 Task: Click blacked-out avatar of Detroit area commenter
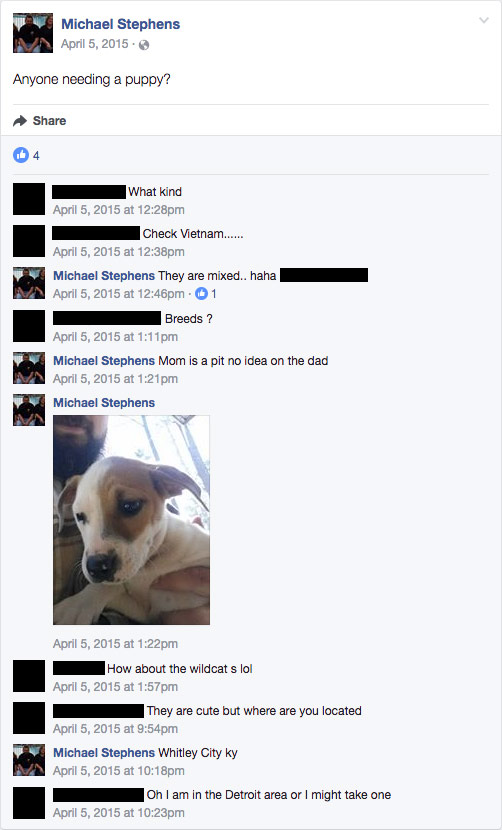(x=29, y=803)
